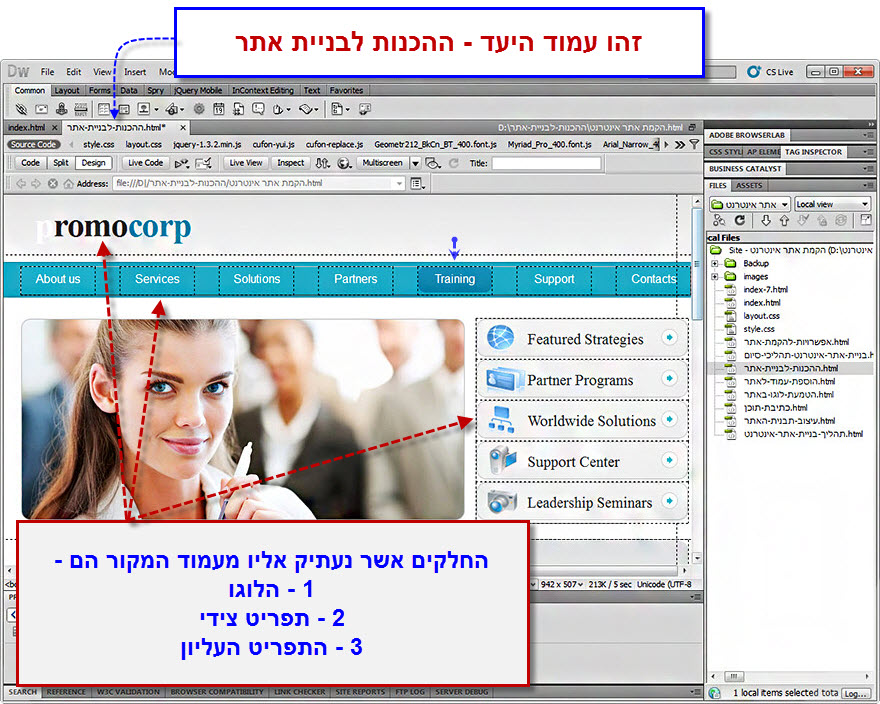The image size is (880, 704).
Task: Get files with down arrow icon
Action: tap(766, 221)
